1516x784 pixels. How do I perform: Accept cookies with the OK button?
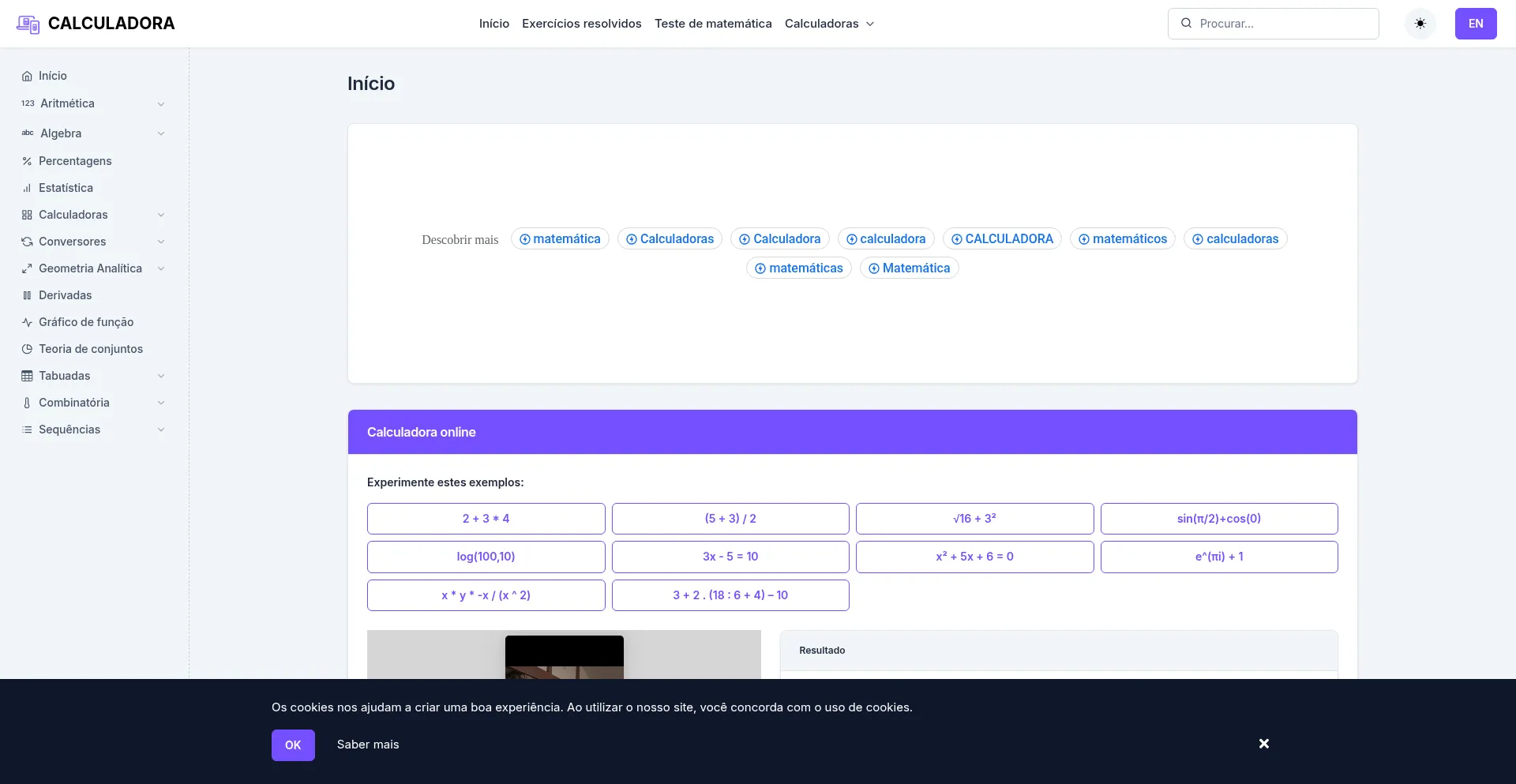293,745
